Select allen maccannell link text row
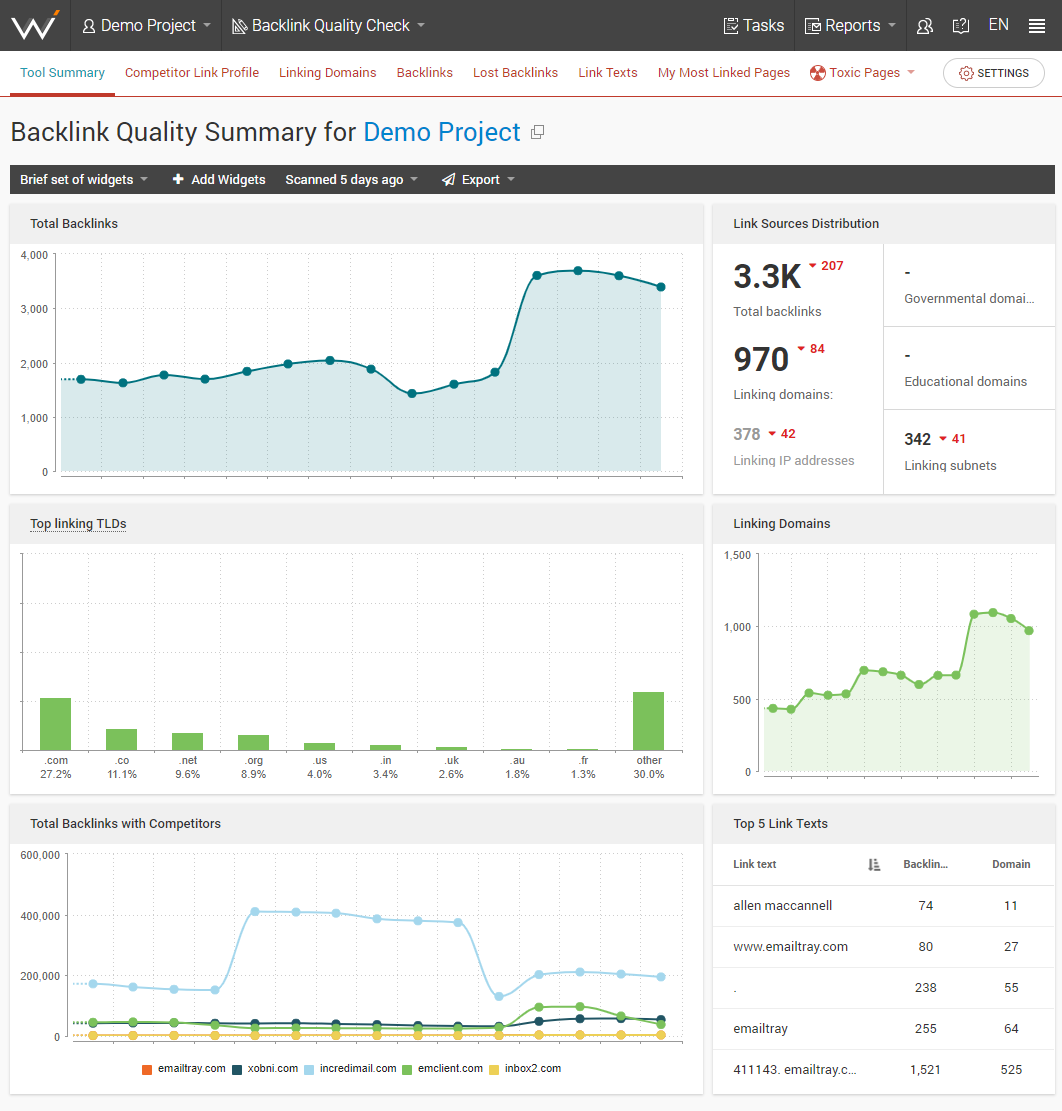The height and width of the screenshot is (1111, 1062). [x=883, y=906]
